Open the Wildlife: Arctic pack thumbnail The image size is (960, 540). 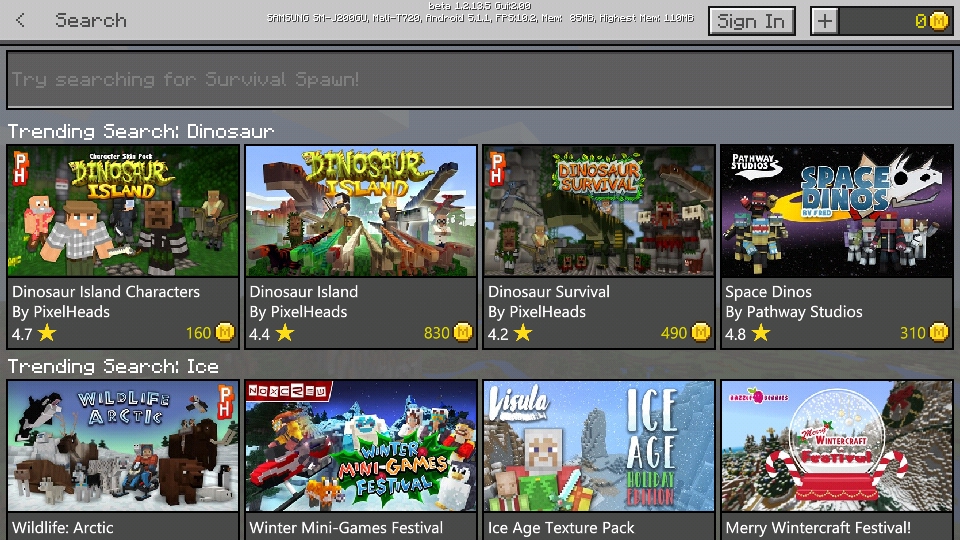tap(123, 446)
